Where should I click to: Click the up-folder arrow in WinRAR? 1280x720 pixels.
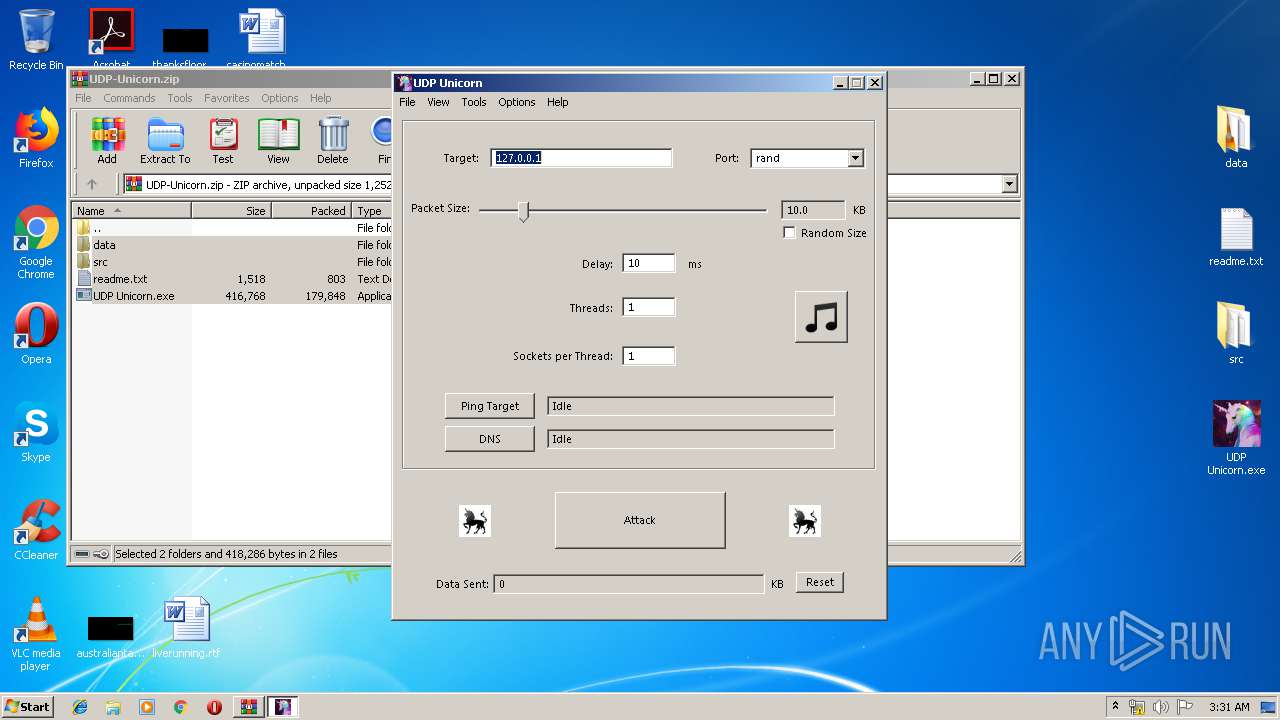[92, 184]
